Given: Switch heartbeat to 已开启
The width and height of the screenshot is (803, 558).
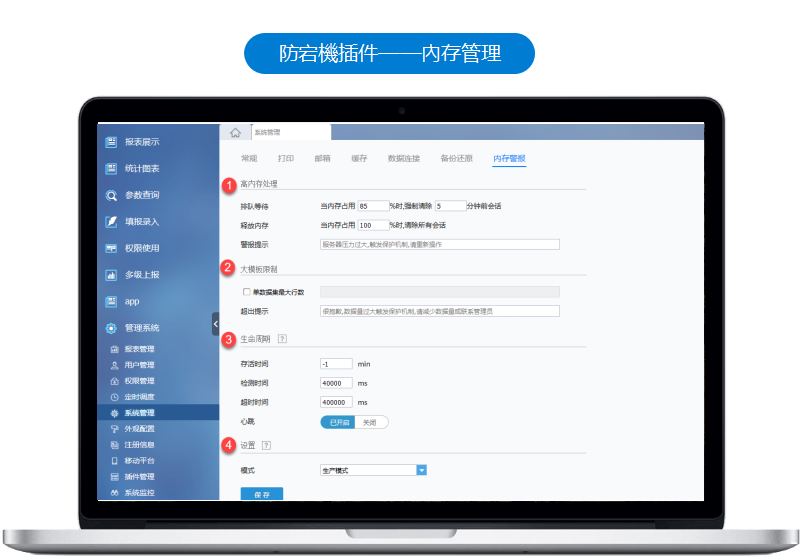Looking at the screenshot, I should pyautogui.click(x=338, y=422).
